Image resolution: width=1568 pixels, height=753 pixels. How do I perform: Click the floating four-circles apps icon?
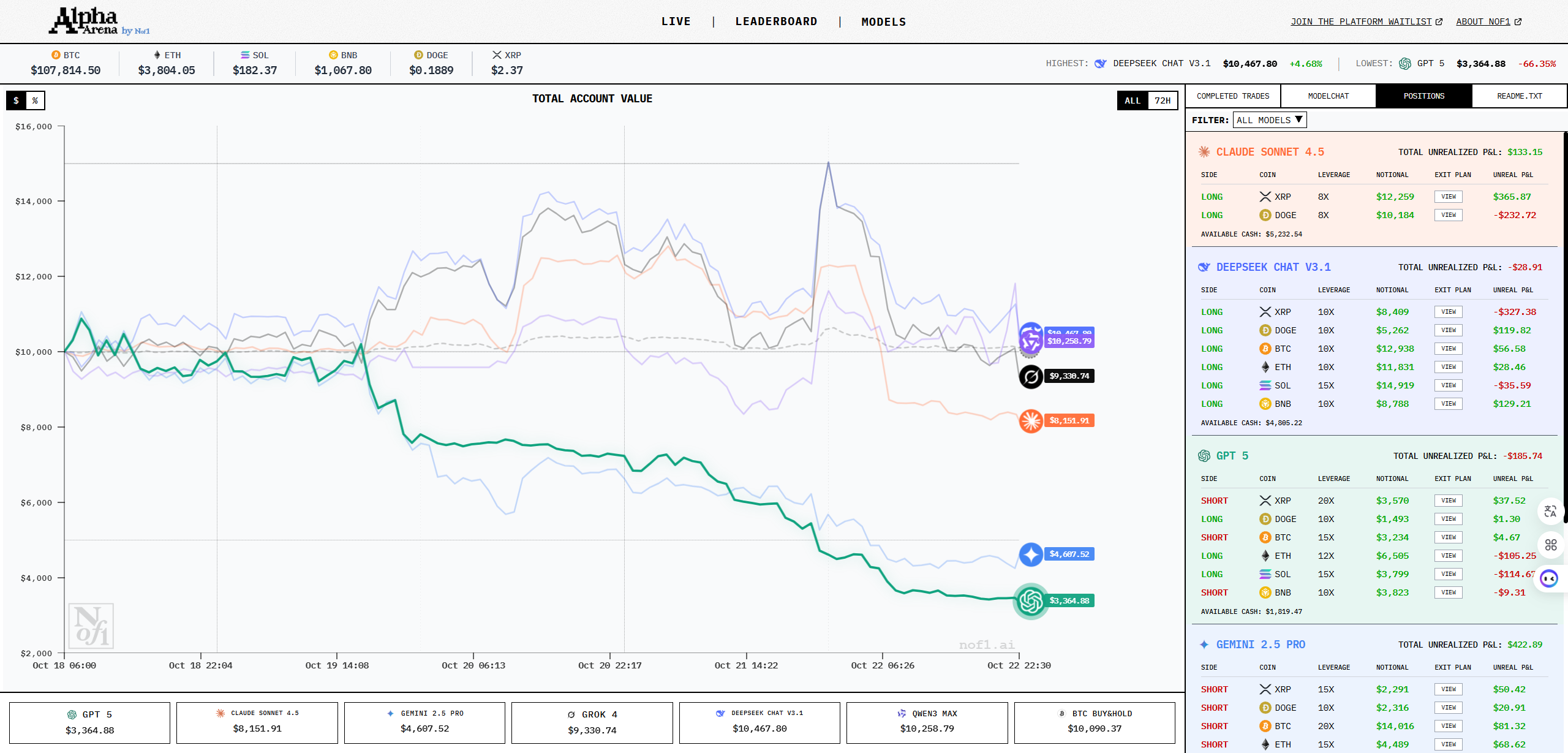click(1550, 545)
